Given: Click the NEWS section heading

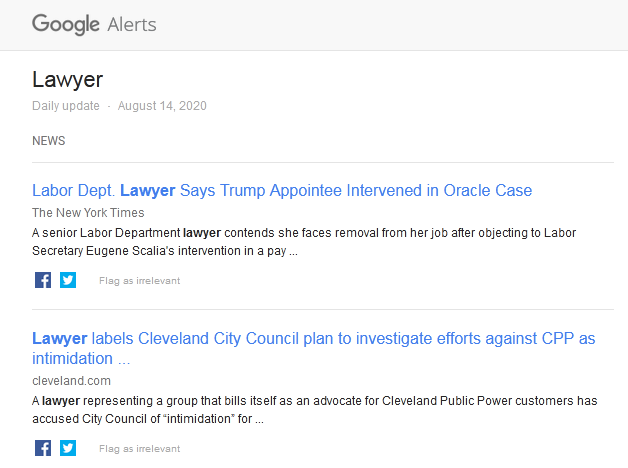Looking at the screenshot, I should (x=49, y=141).
